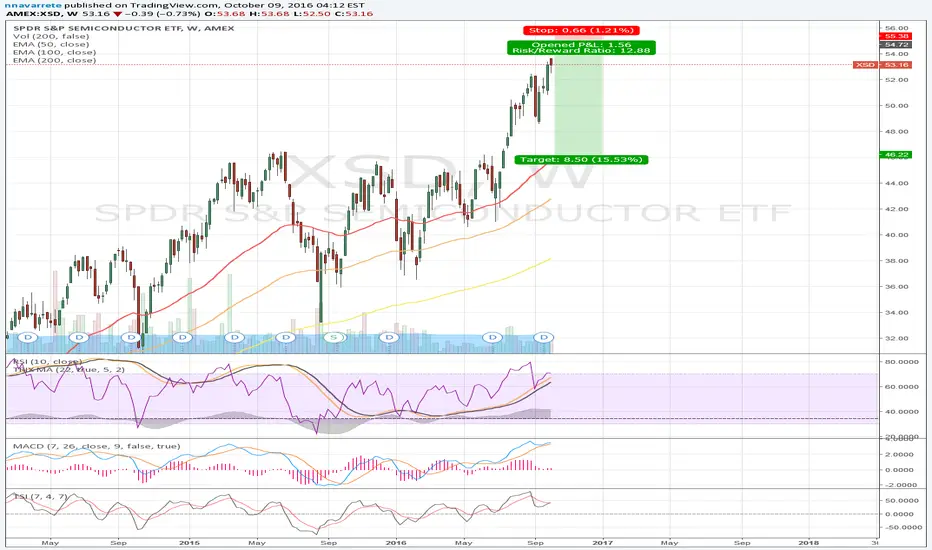Select the red Stop: 0.66 (1.21%) label

coord(581,30)
